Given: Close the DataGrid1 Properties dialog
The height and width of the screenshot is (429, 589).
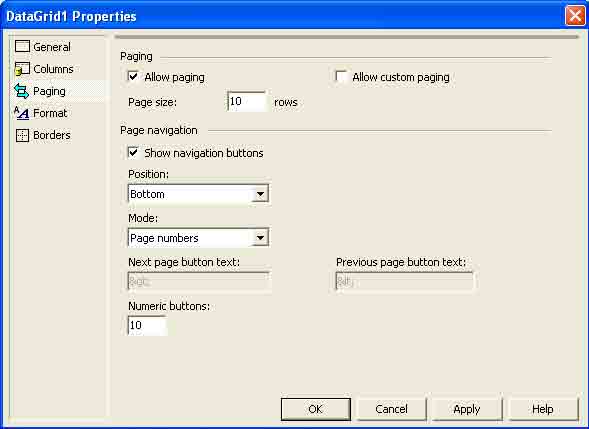Looking at the screenshot, I should pos(575,16).
